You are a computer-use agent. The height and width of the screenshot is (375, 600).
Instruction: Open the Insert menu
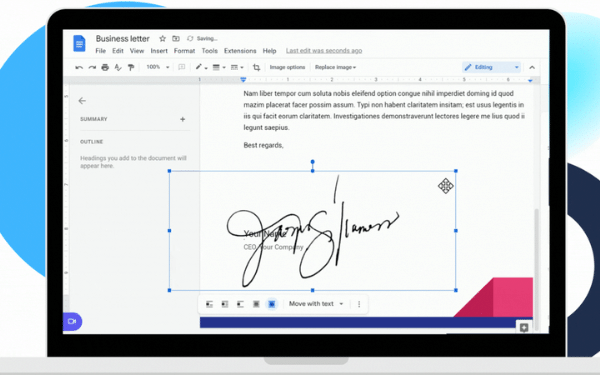159,51
